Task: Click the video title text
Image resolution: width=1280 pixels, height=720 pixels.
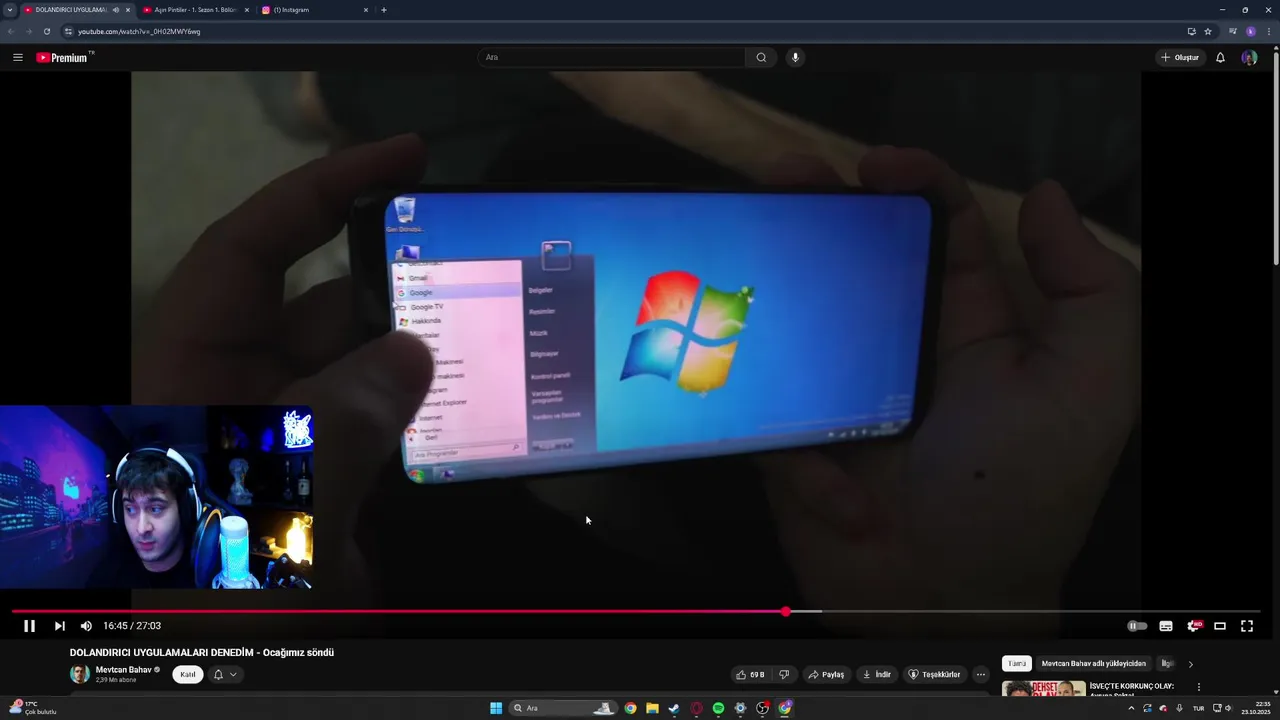Action: [x=202, y=652]
